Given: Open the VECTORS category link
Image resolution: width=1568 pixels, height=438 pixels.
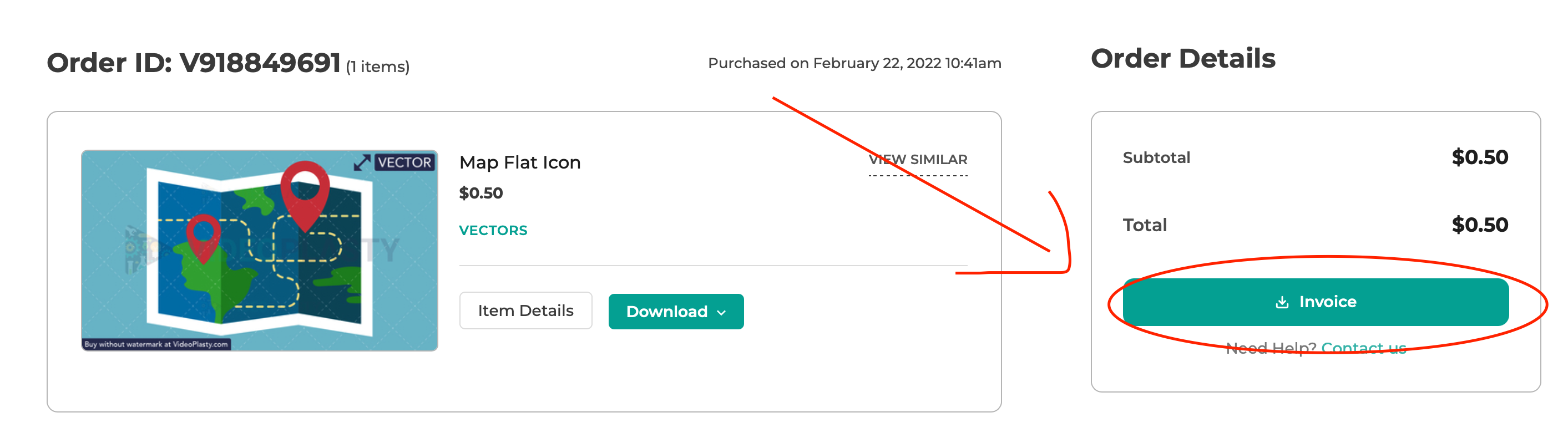Looking at the screenshot, I should [x=493, y=231].
